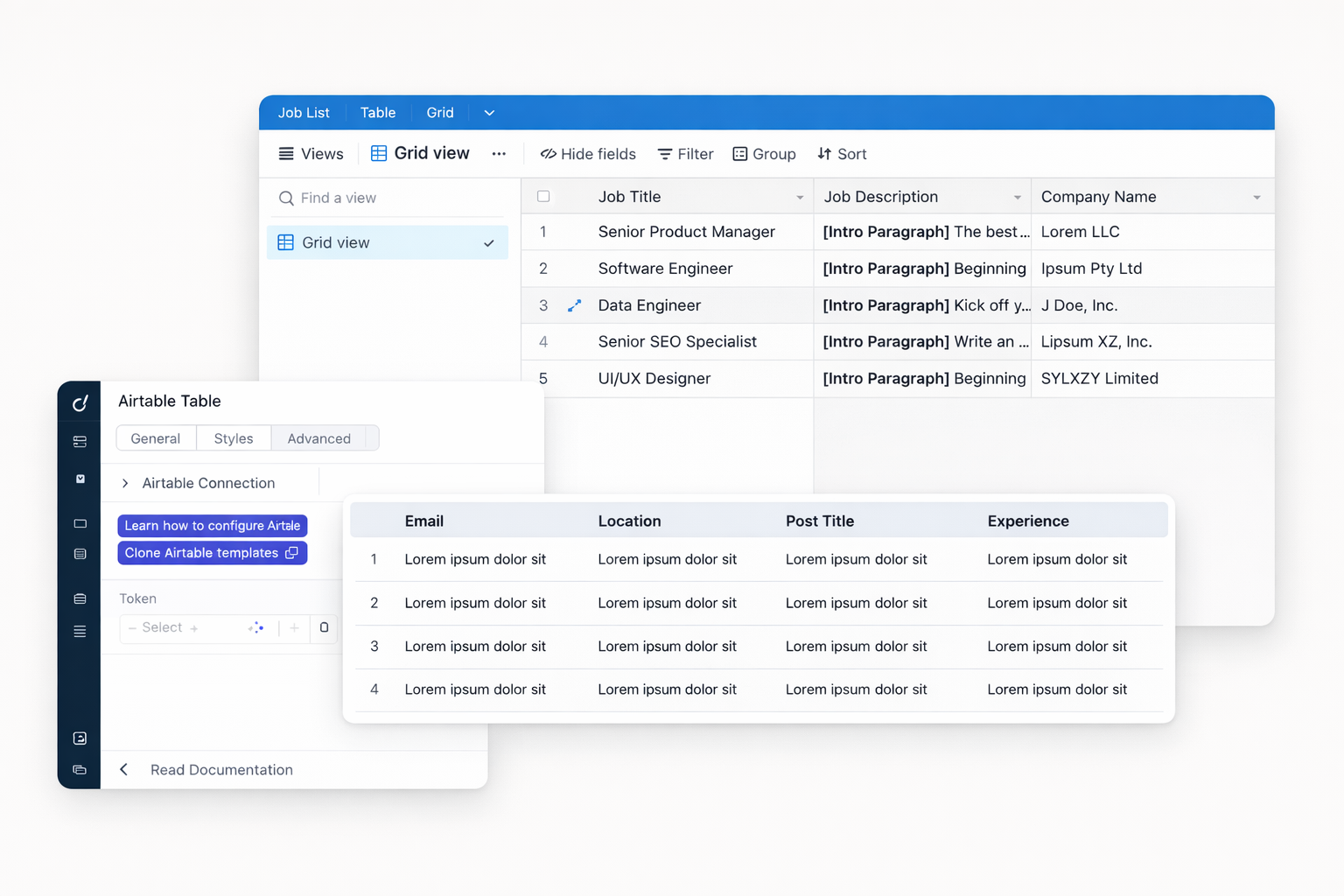Toggle the Views sidebar button

(311, 154)
